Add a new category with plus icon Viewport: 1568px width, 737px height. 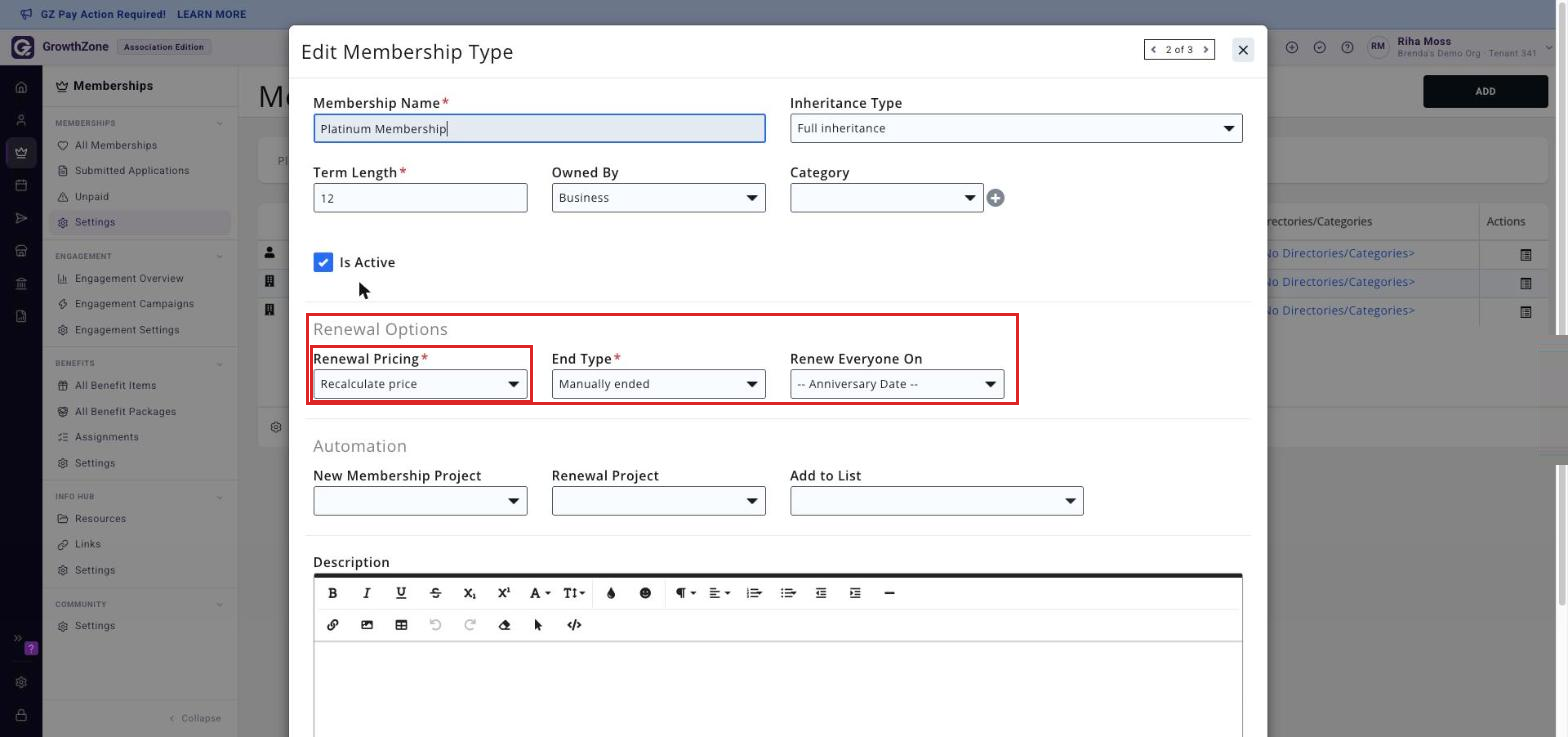tap(995, 198)
